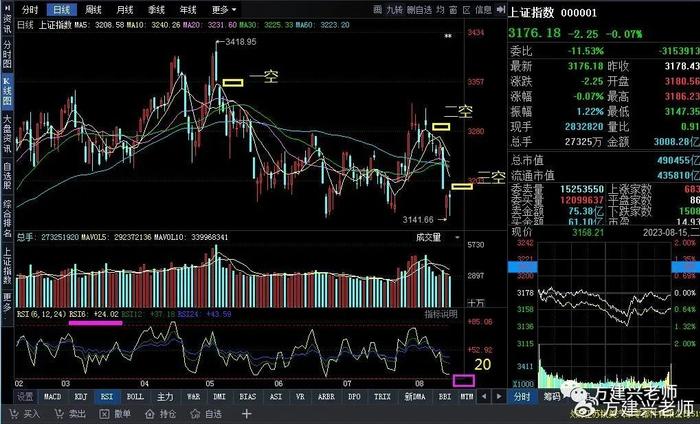Screen dimensions: 700x424
Task: Enable the BOLL indicator
Action: coord(135,397)
